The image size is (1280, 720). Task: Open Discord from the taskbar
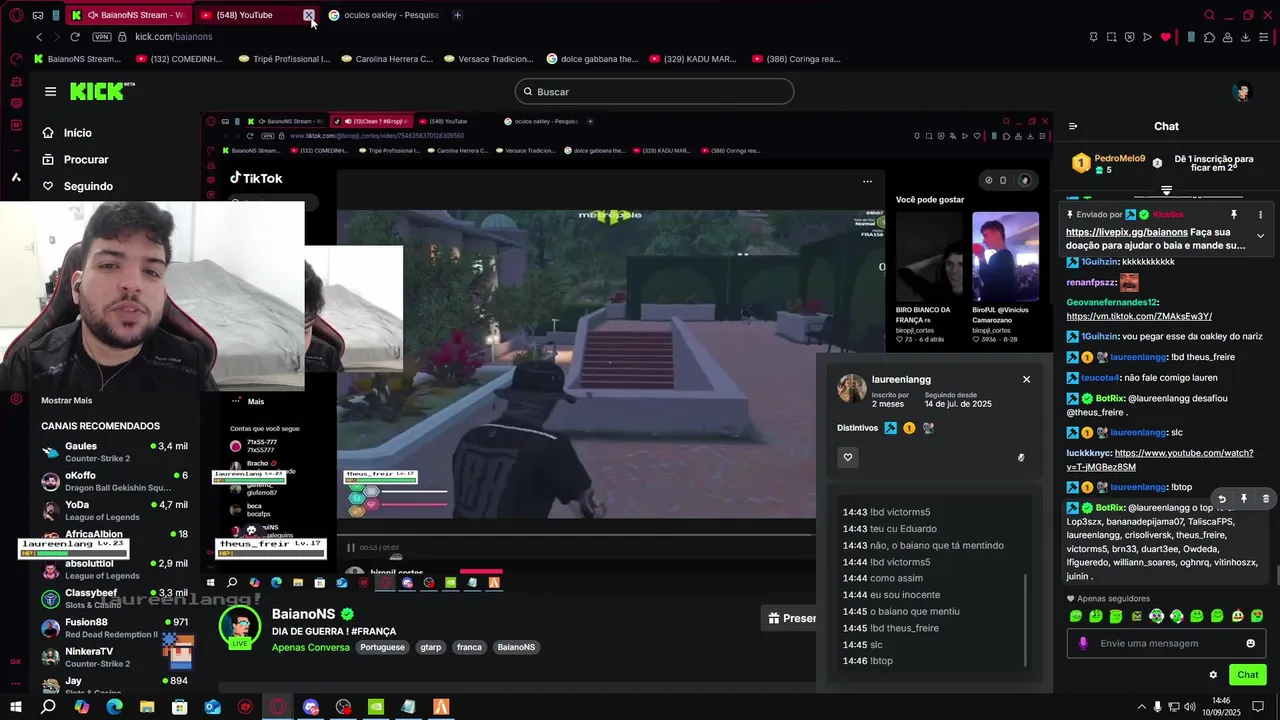(x=310, y=707)
